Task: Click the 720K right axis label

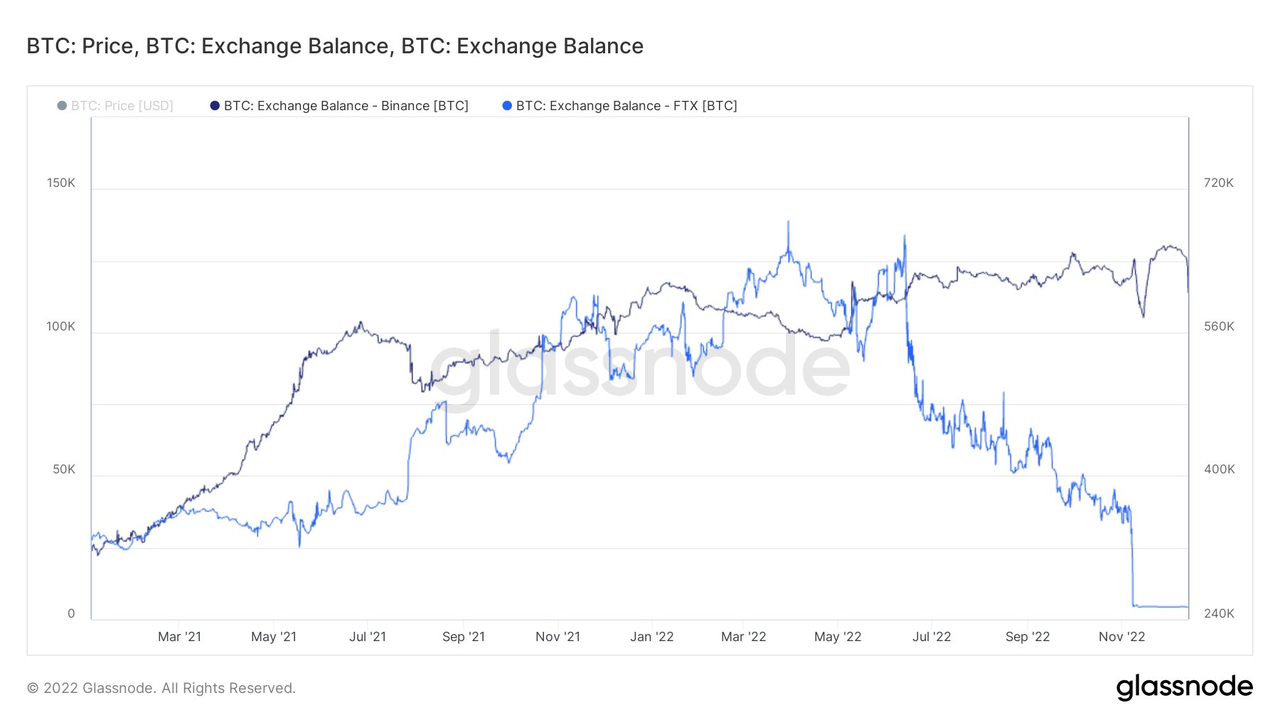Action: [x=1219, y=183]
